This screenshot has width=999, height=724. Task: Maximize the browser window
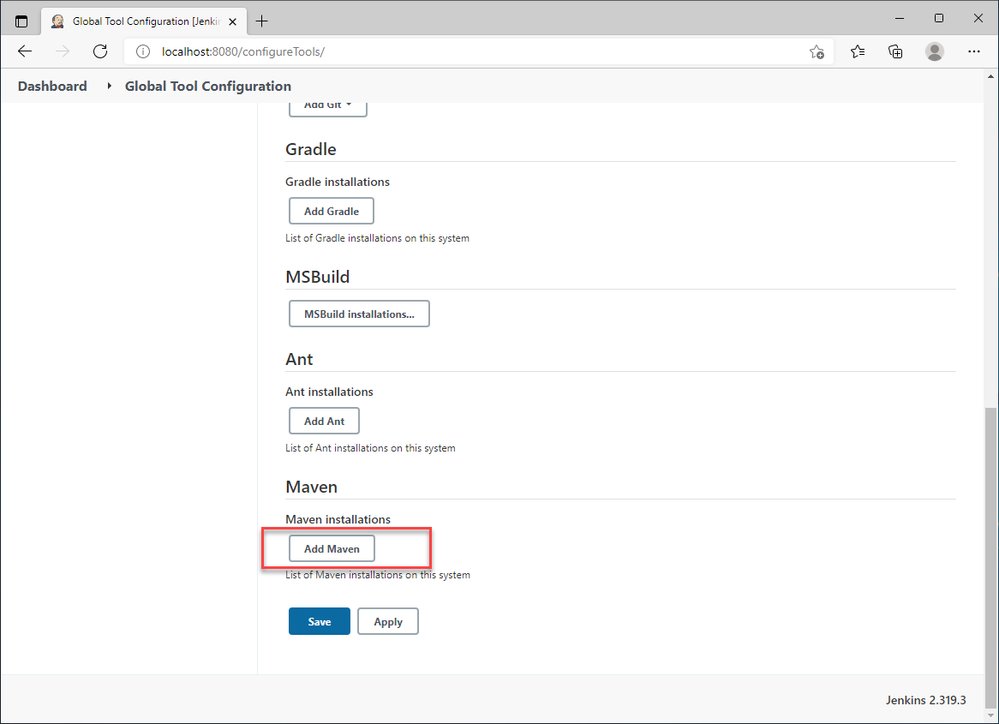[938, 18]
